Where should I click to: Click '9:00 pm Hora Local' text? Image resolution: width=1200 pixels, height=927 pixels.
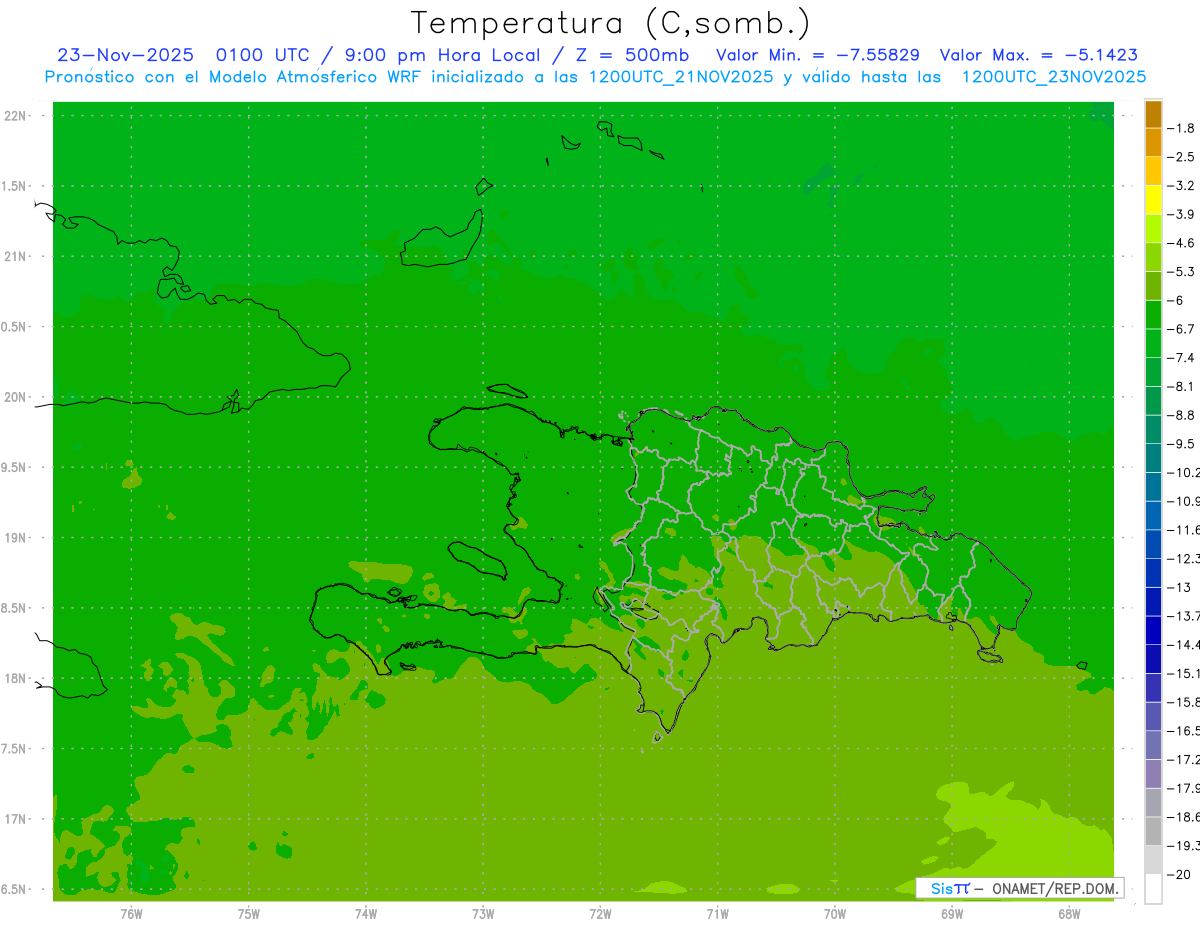pos(441,56)
